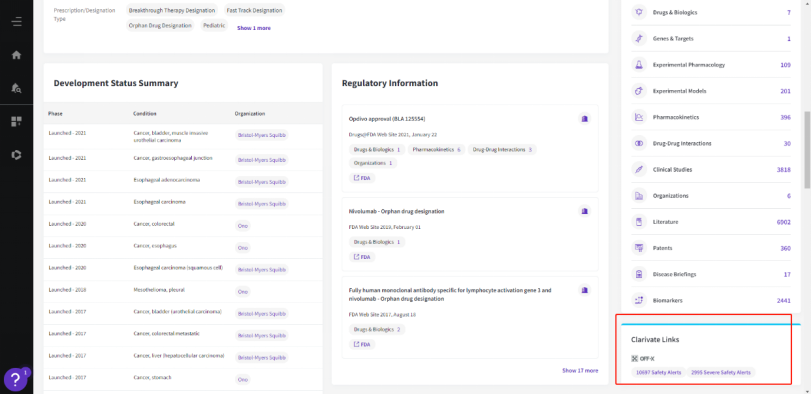Screen dimensions: 811x394
Task: Click the Drugs & Biologics 1 chip under Opdivo approval
Action: pos(377,149)
